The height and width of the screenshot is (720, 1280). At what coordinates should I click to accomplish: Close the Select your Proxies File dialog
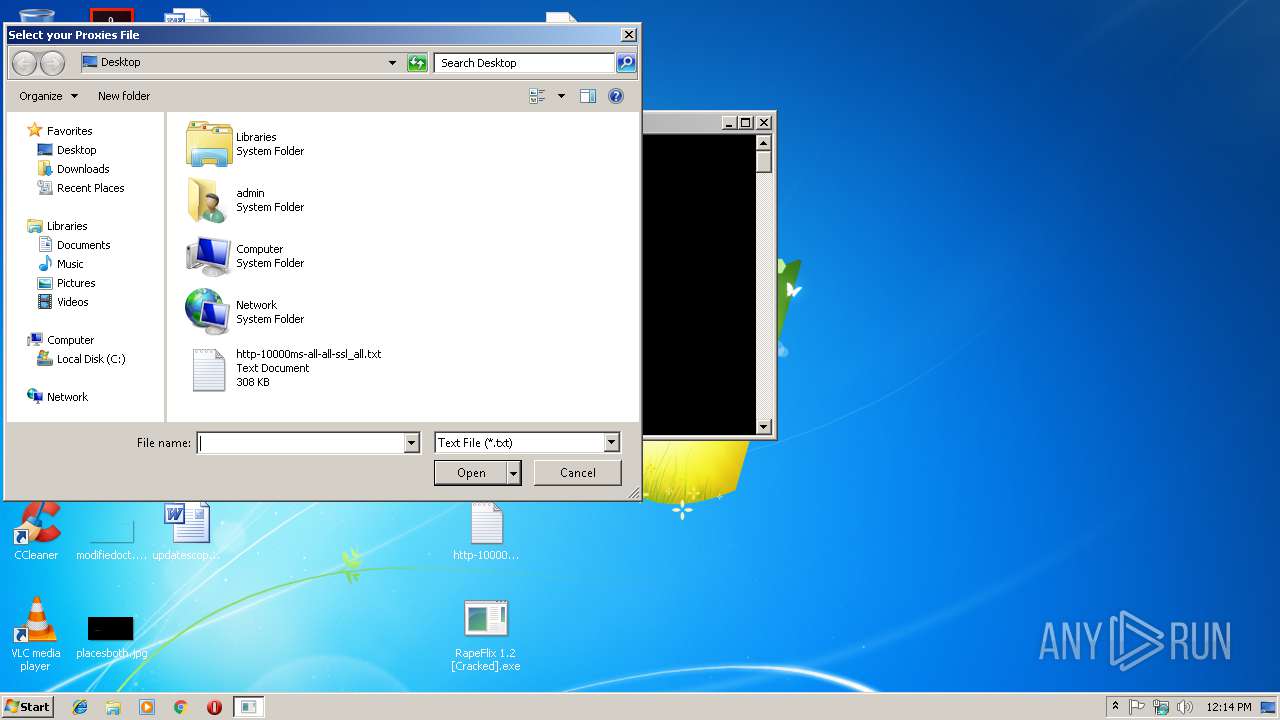[628, 35]
